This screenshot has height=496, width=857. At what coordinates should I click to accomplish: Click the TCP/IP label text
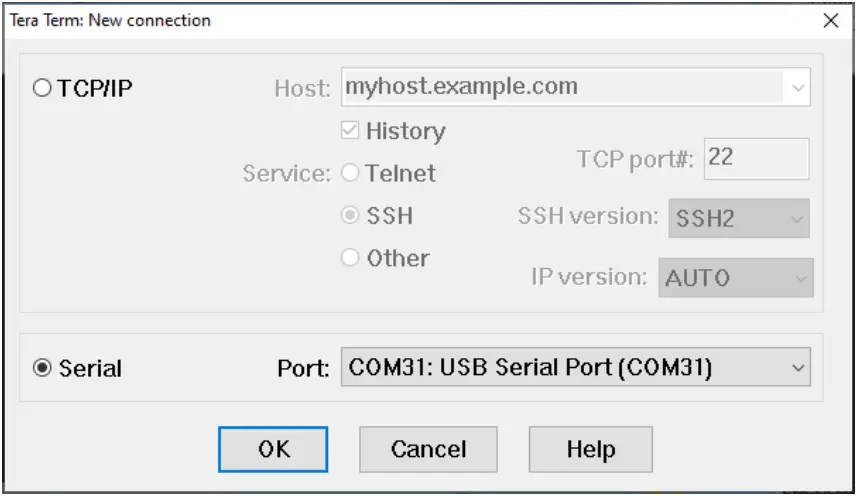click(x=95, y=88)
